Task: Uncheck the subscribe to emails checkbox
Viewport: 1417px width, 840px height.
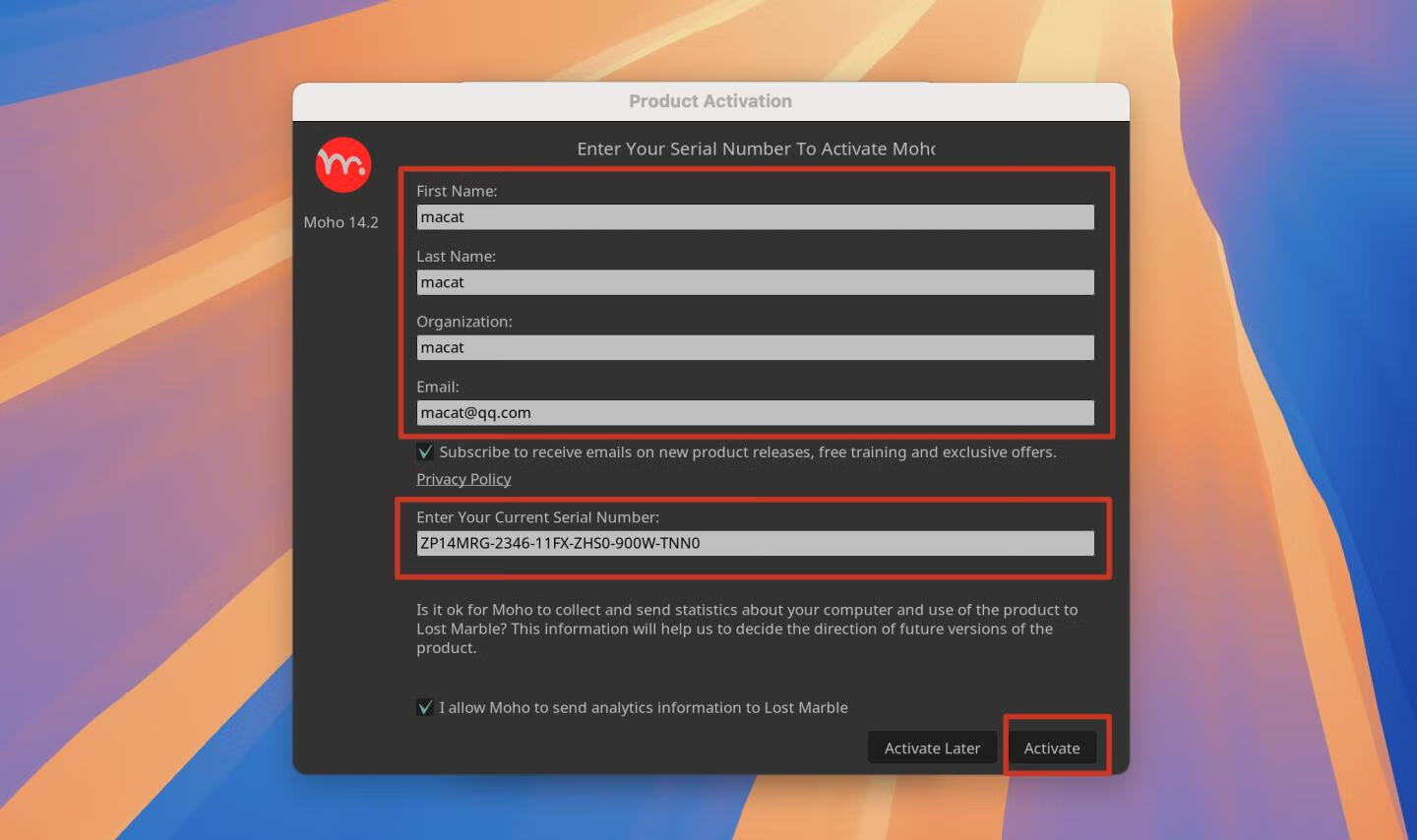Action: click(425, 451)
